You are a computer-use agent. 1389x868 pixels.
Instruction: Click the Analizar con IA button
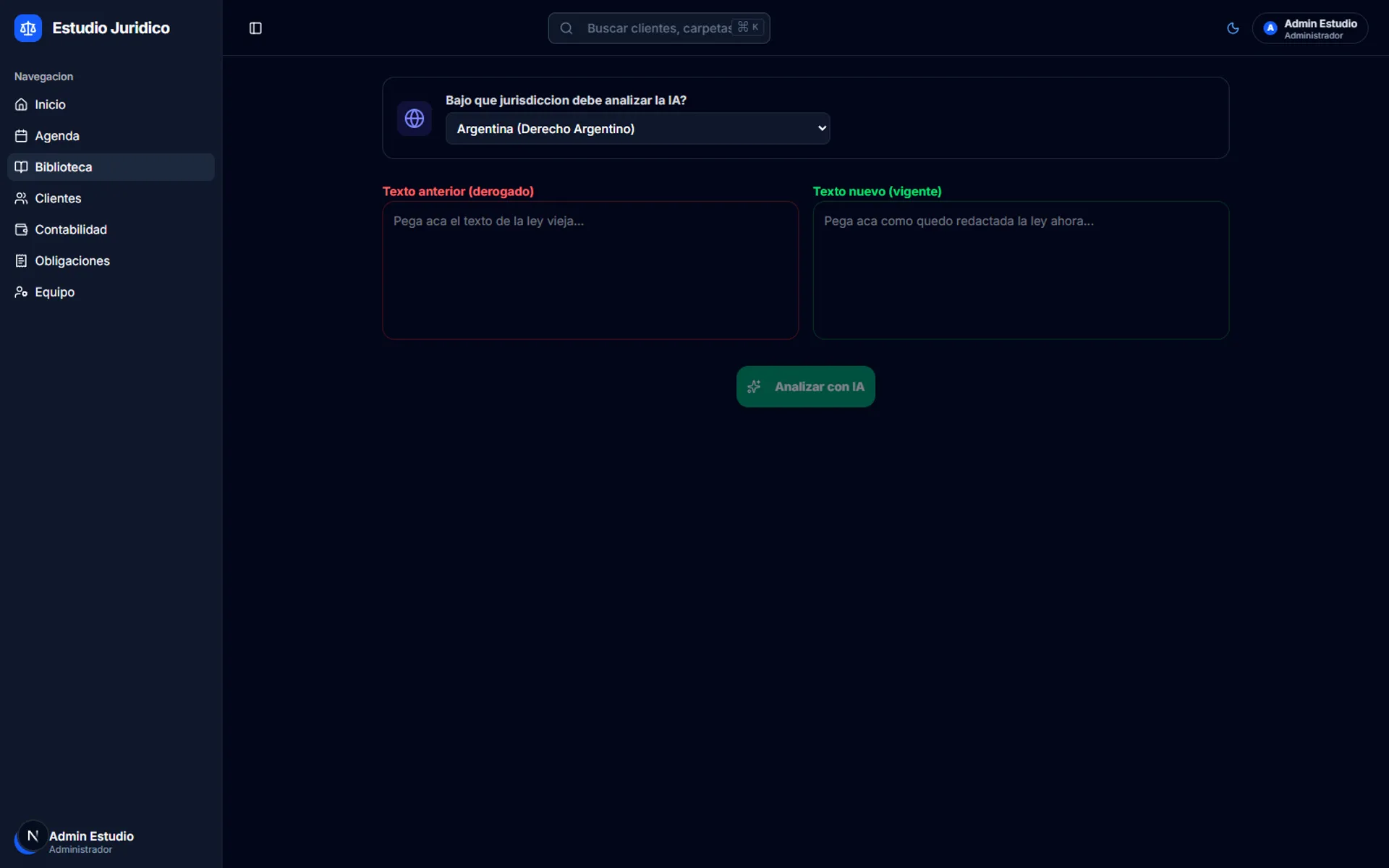coord(805,386)
